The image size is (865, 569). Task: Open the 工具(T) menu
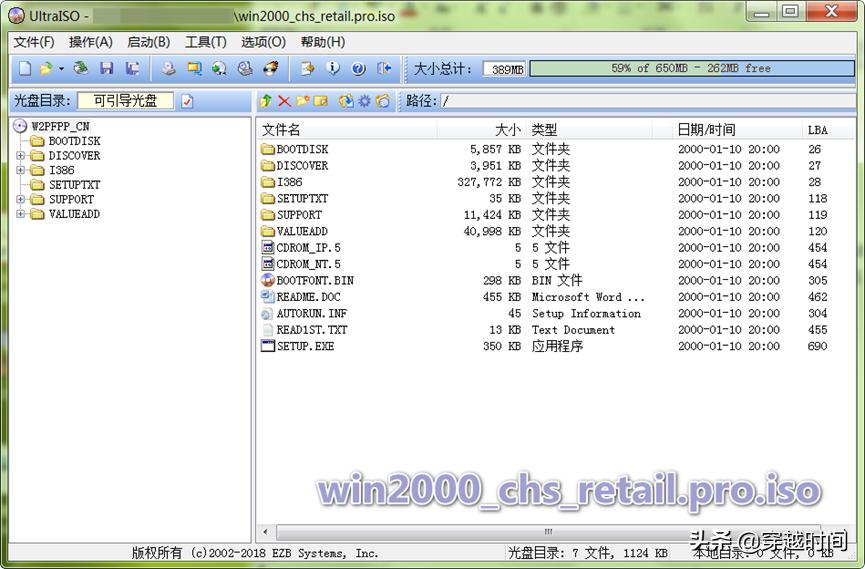(x=206, y=42)
